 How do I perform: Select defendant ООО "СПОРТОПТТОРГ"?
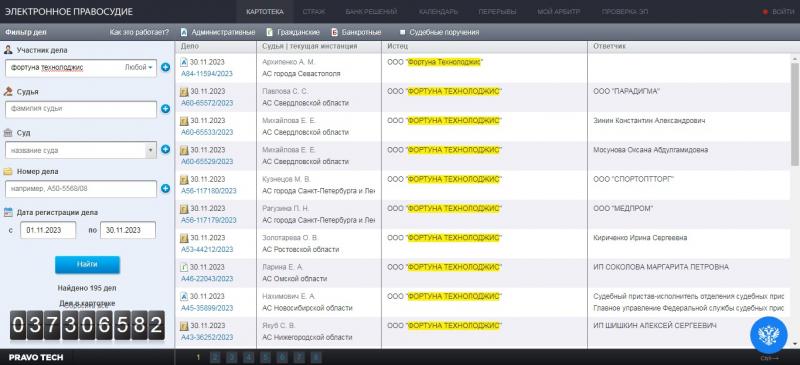tap(633, 179)
